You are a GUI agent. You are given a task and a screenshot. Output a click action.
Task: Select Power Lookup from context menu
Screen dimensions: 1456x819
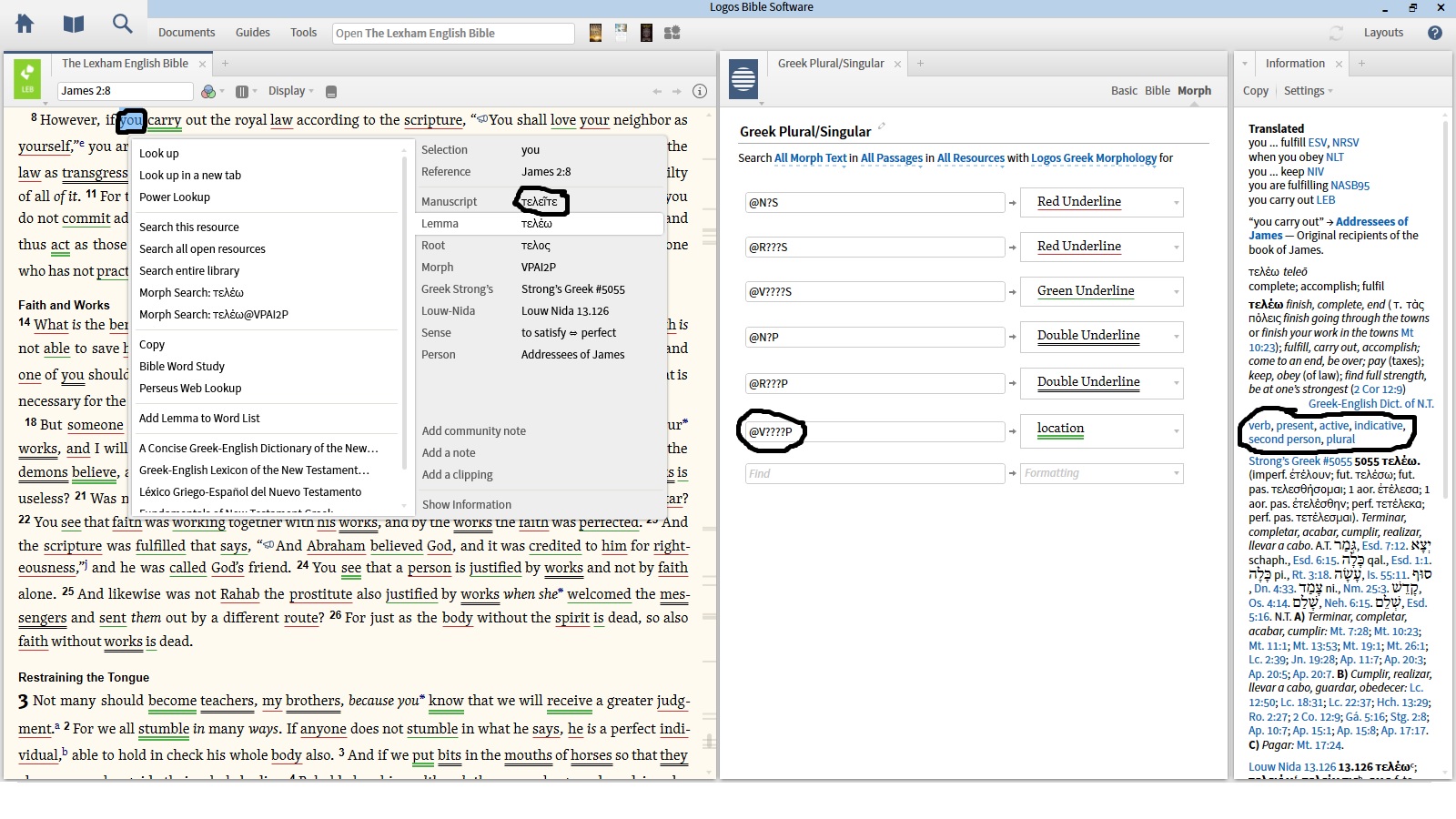click(x=175, y=197)
